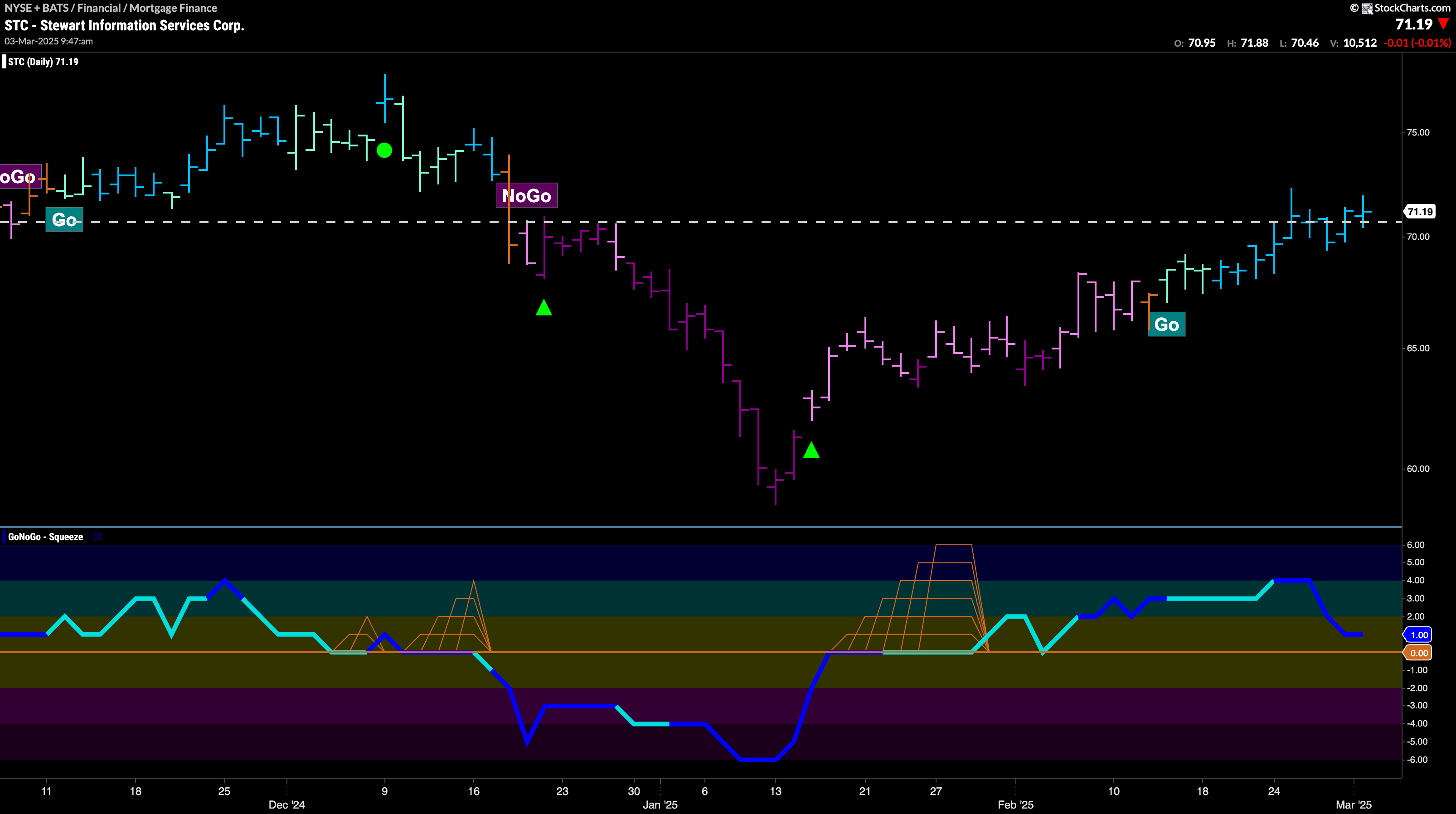This screenshot has width=1456, height=814.
Task: Click the blue 1.00 oscillator value tag
Action: [1418, 635]
